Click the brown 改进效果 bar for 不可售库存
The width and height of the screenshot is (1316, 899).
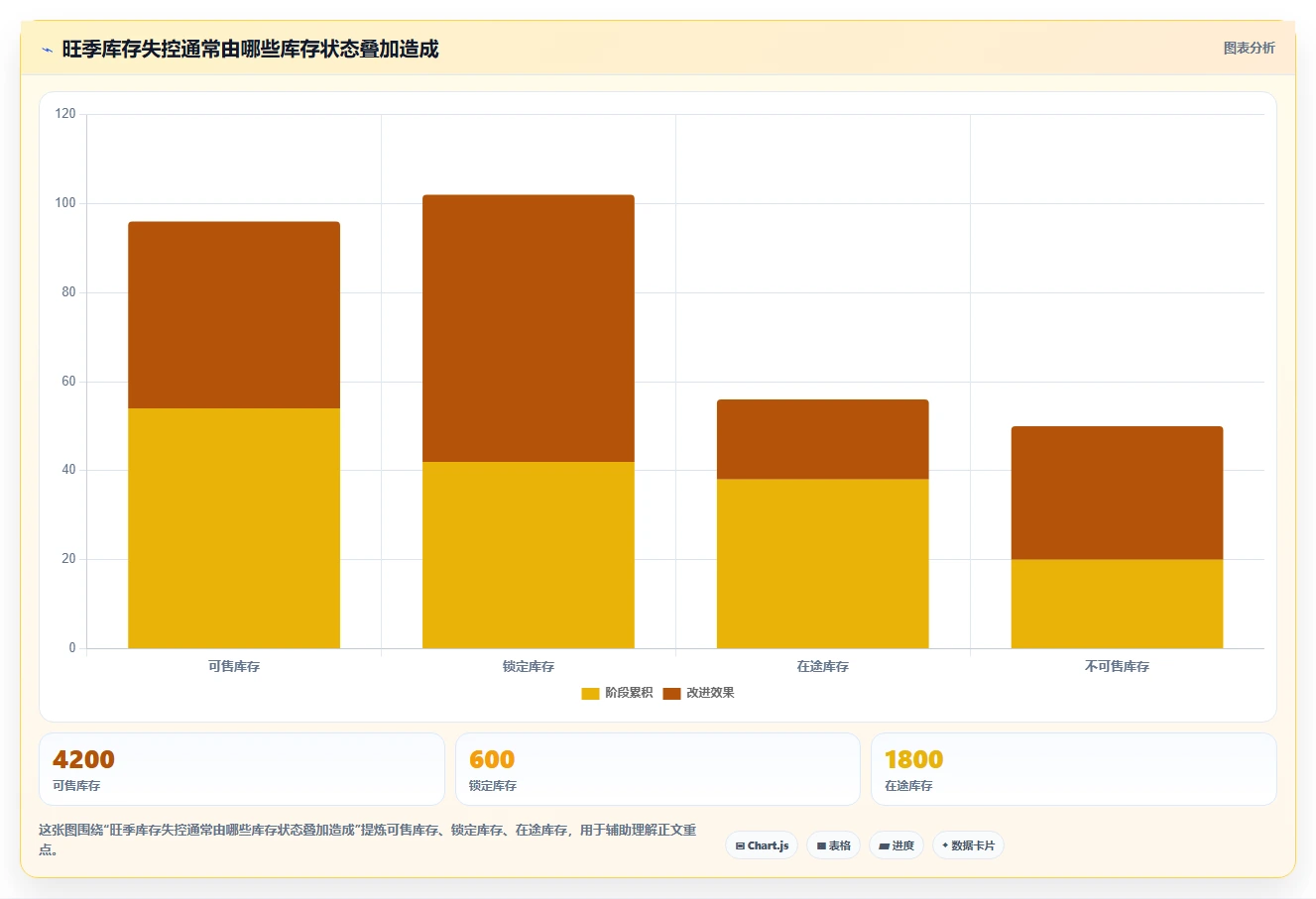pyautogui.click(x=1118, y=493)
